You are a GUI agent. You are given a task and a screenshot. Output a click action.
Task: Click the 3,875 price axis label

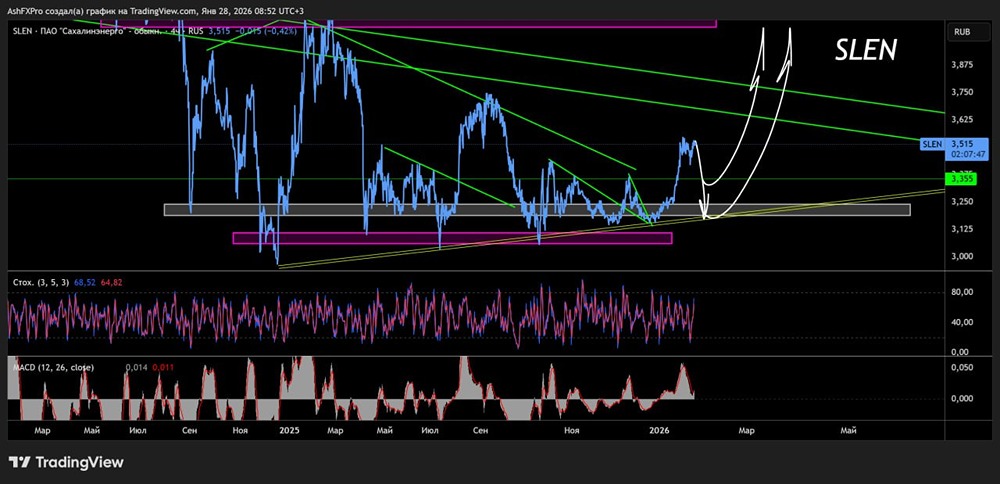[960, 65]
